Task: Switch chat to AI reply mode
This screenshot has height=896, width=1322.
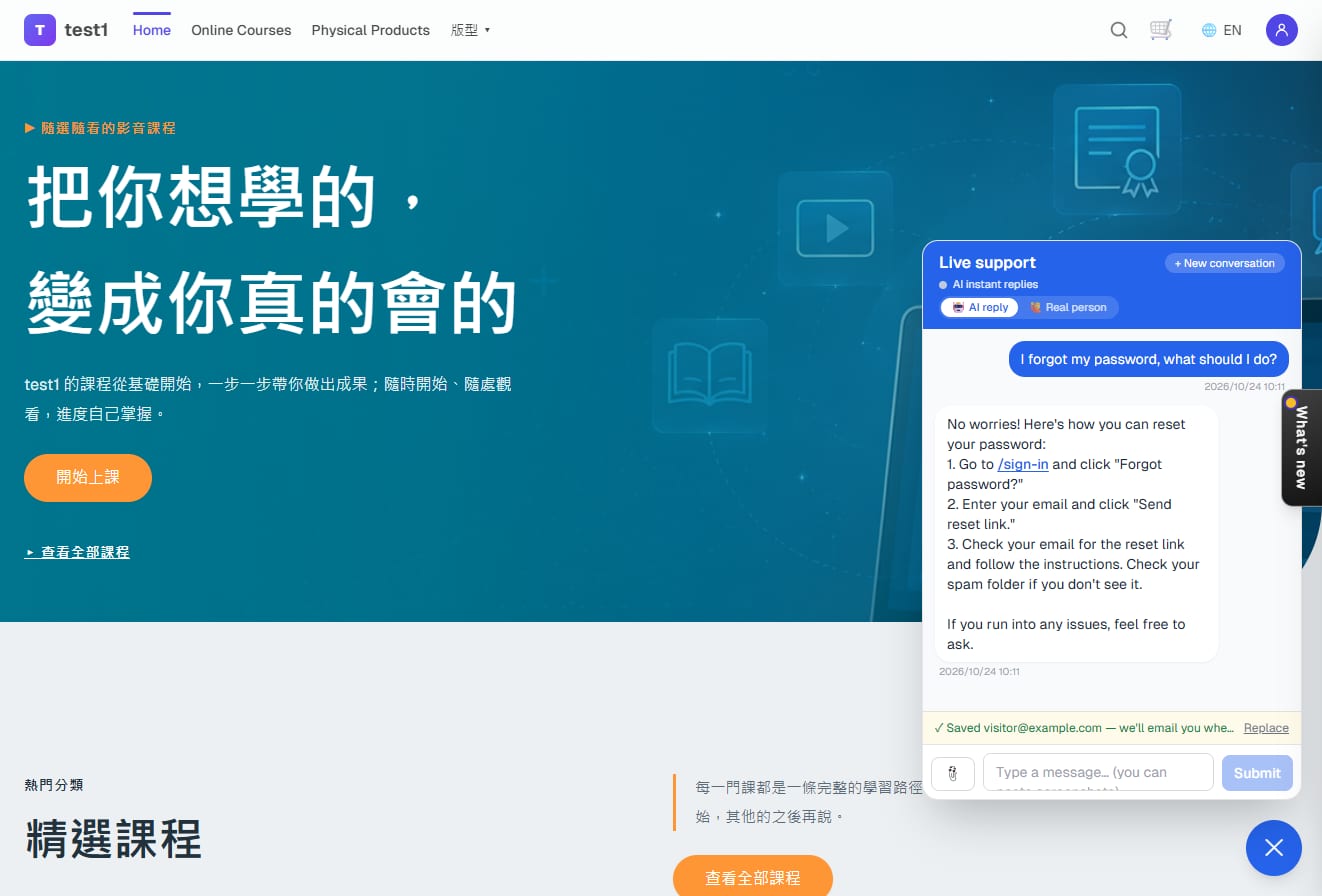Action: tap(980, 307)
